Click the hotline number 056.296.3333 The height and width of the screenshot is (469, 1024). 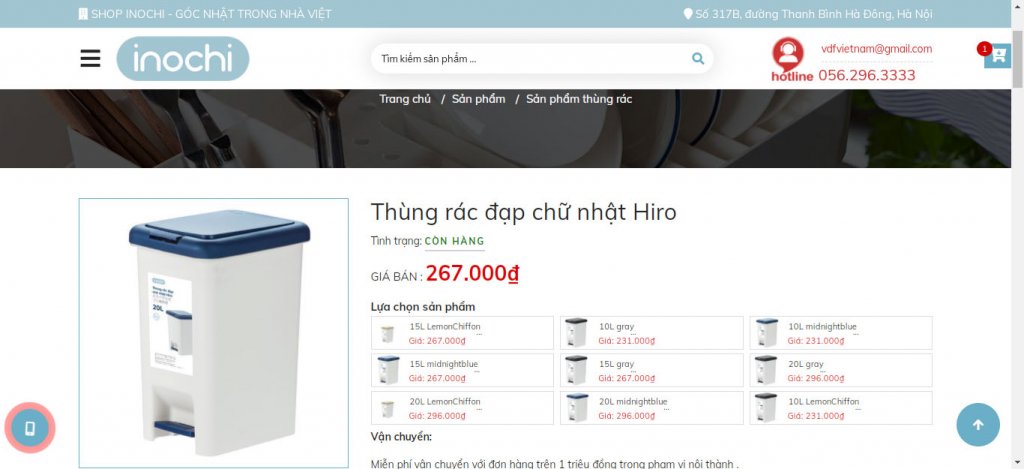(x=867, y=75)
